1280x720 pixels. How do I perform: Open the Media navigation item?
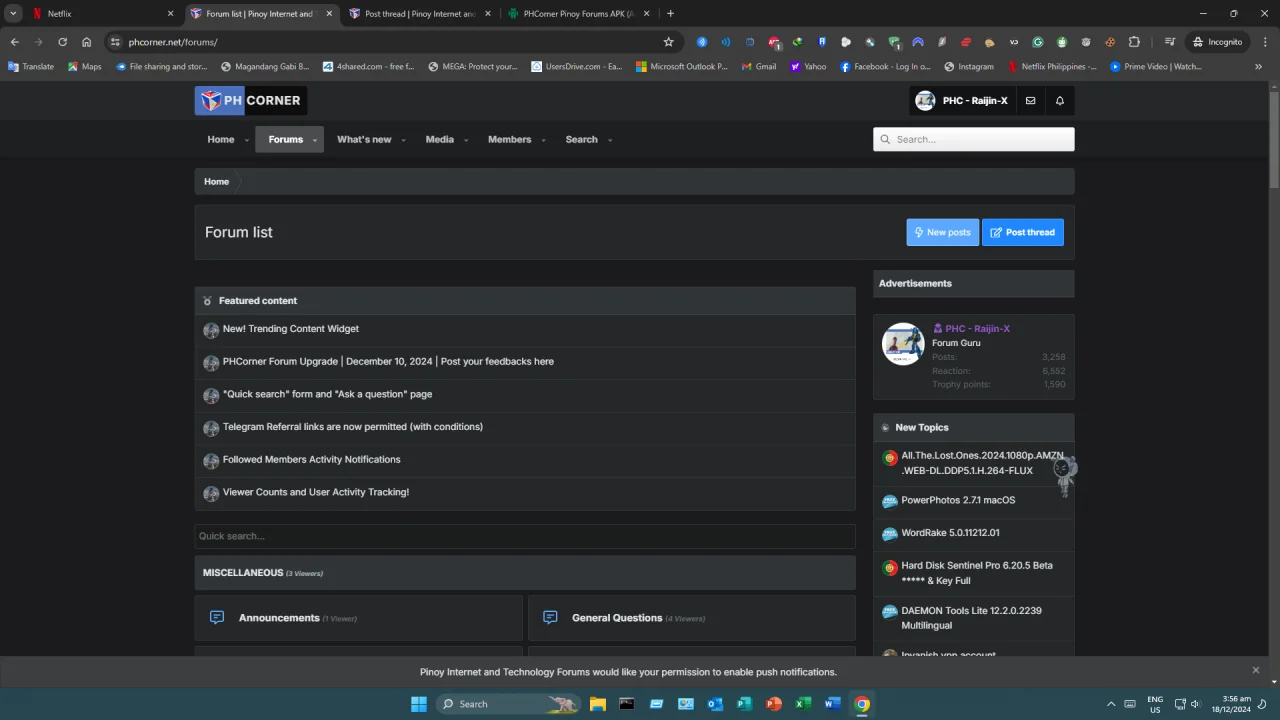440,140
